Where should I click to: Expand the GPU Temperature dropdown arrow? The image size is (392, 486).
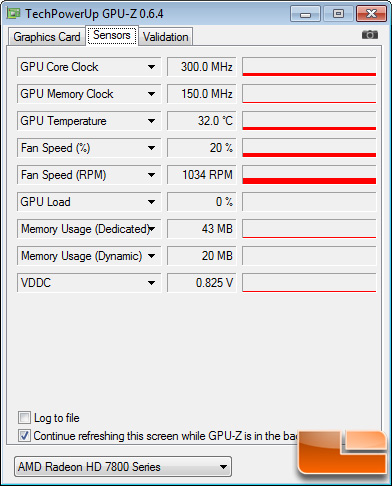(x=151, y=121)
